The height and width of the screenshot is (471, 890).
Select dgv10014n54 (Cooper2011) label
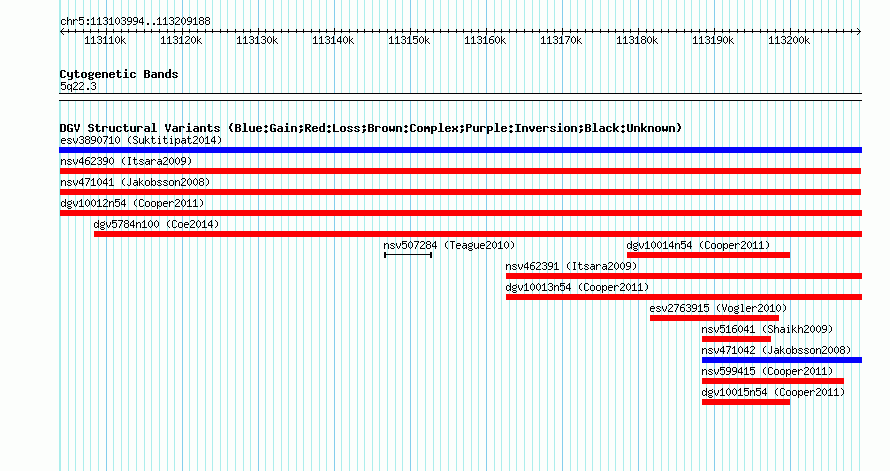[698, 245]
